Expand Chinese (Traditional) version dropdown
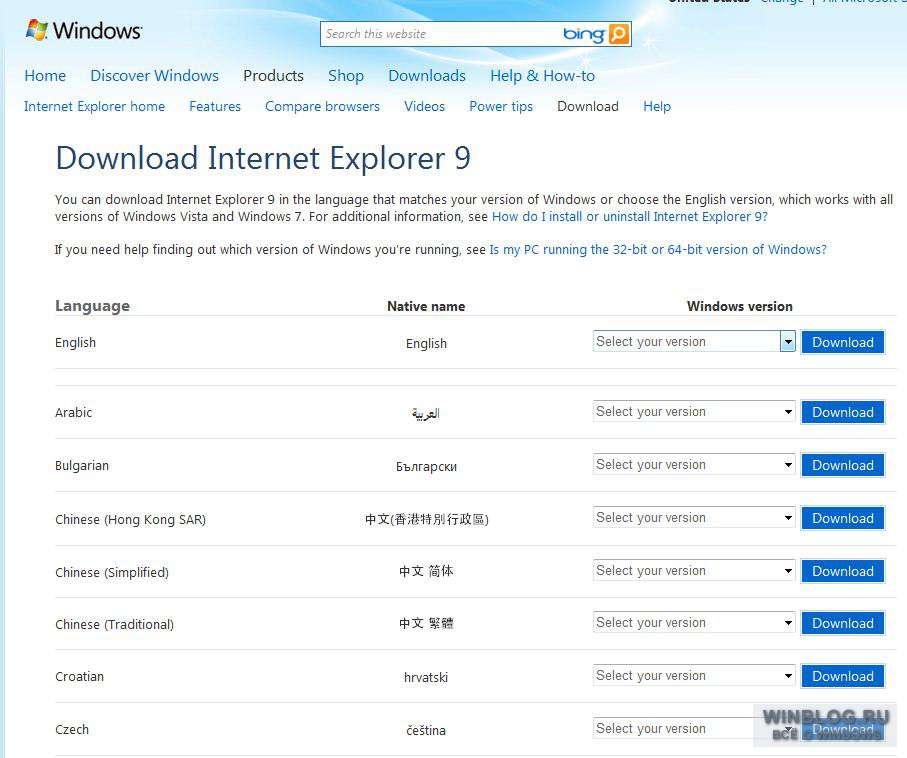This screenshot has width=907, height=758. tap(694, 623)
